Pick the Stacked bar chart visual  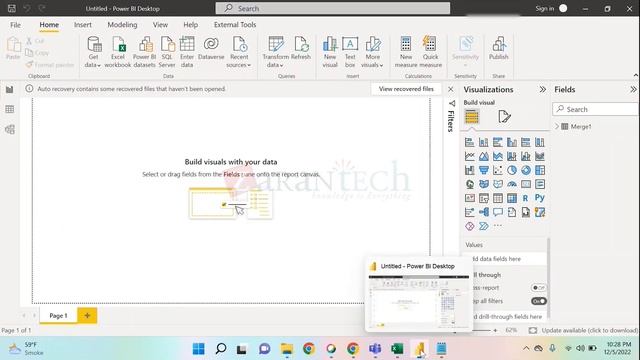coord(470,142)
